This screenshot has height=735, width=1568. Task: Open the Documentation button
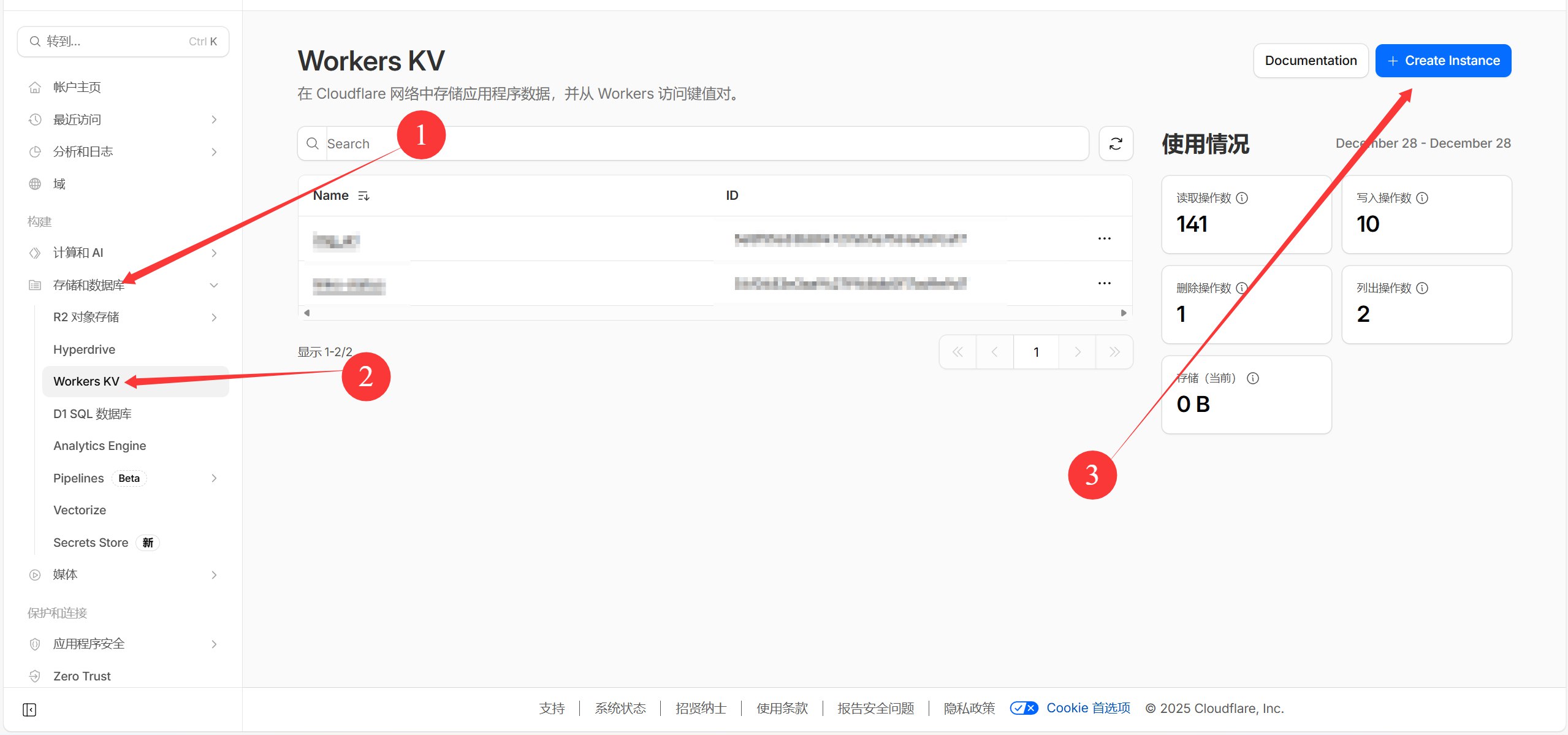[x=1311, y=61]
